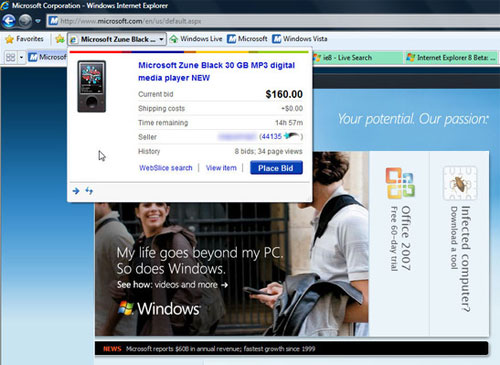Click the My life goes beyond my PC banner
This screenshot has width=500, height=365.
232,243
